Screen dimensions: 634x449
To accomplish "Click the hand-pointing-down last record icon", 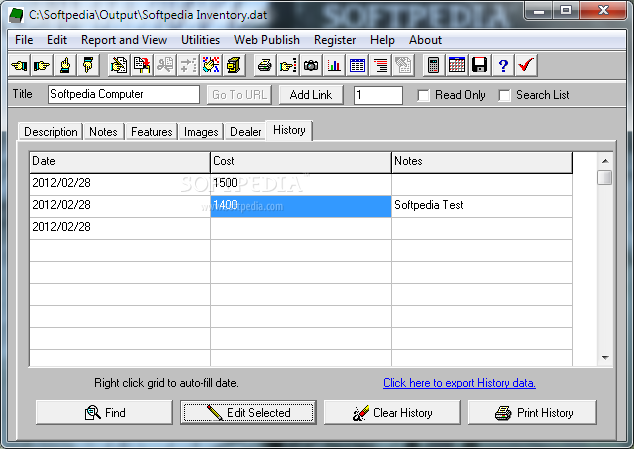I will (88, 65).
